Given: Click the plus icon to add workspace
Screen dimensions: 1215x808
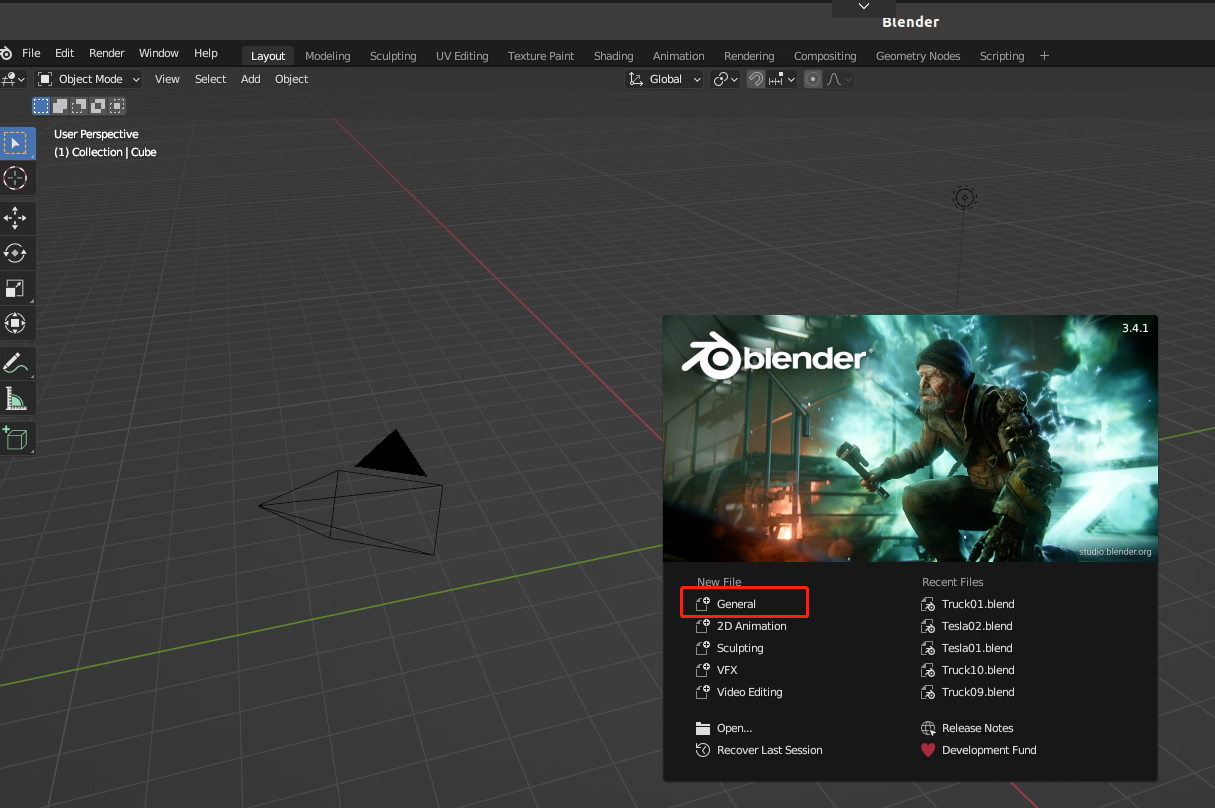Looking at the screenshot, I should click(x=1044, y=56).
